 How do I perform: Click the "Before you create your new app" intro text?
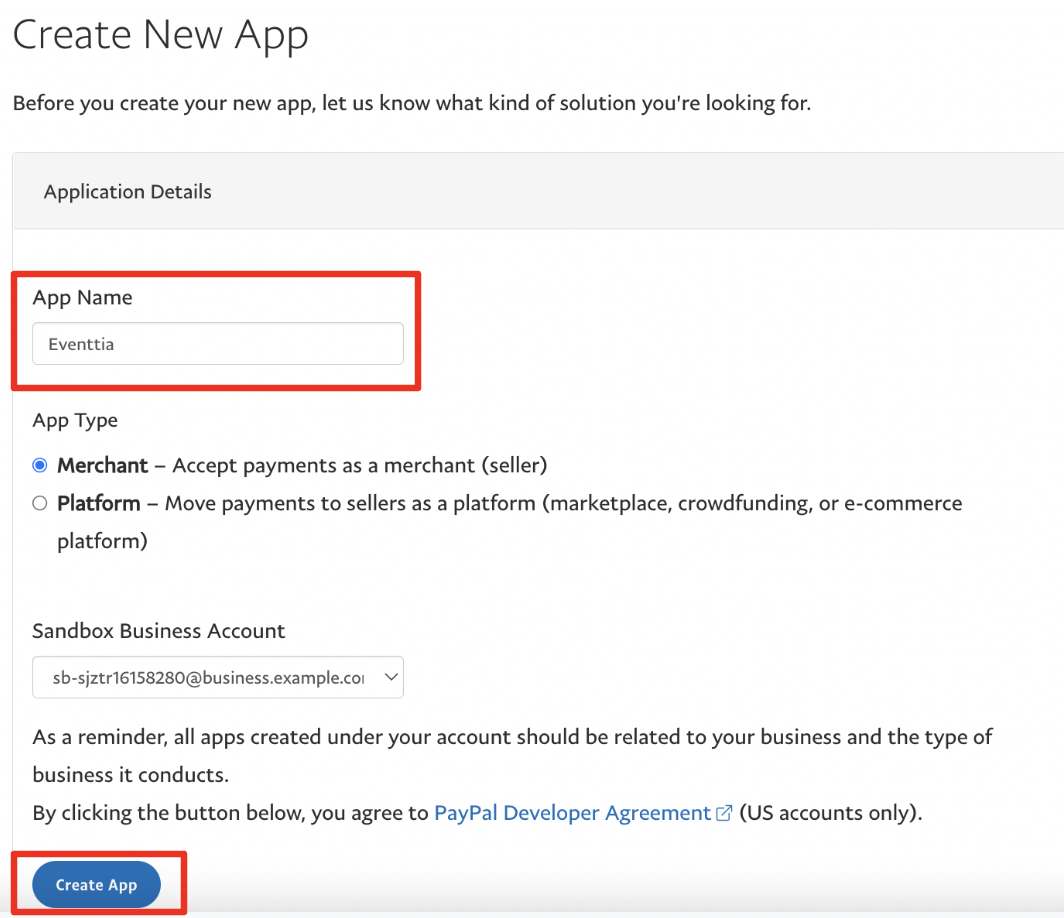411,103
